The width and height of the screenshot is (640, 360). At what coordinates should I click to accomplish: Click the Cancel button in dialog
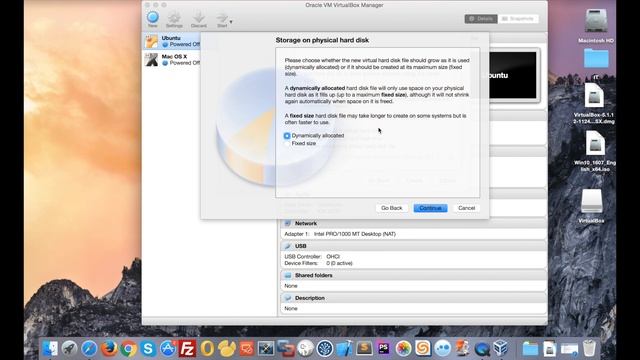coord(466,208)
